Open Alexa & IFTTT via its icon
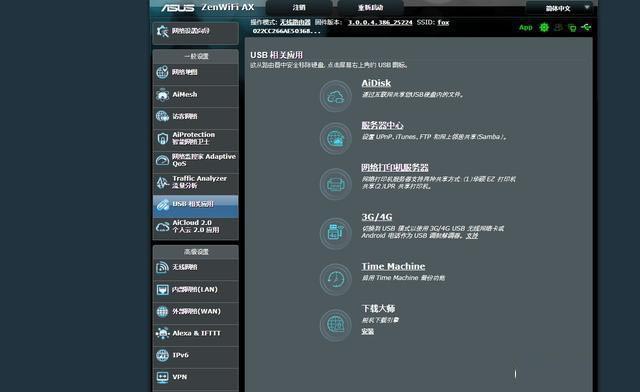The height and width of the screenshot is (392, 640). click(162, 334)
